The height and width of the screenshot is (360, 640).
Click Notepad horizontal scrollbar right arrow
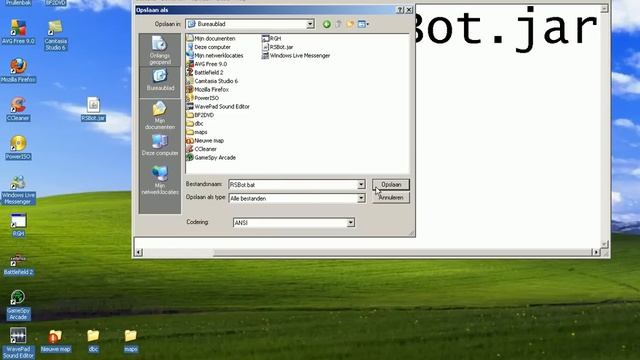596,252
